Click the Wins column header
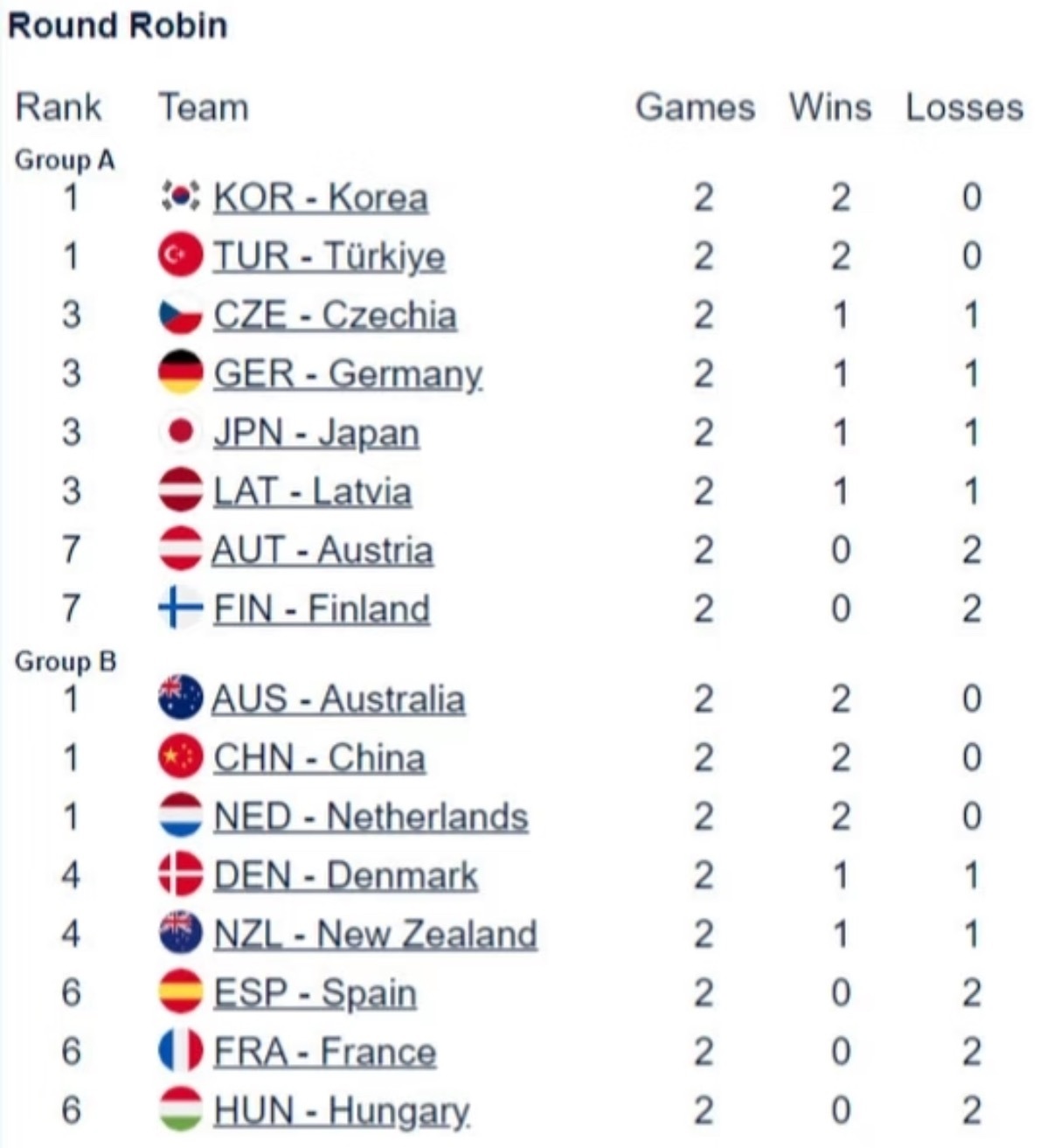 pos(829,108)
